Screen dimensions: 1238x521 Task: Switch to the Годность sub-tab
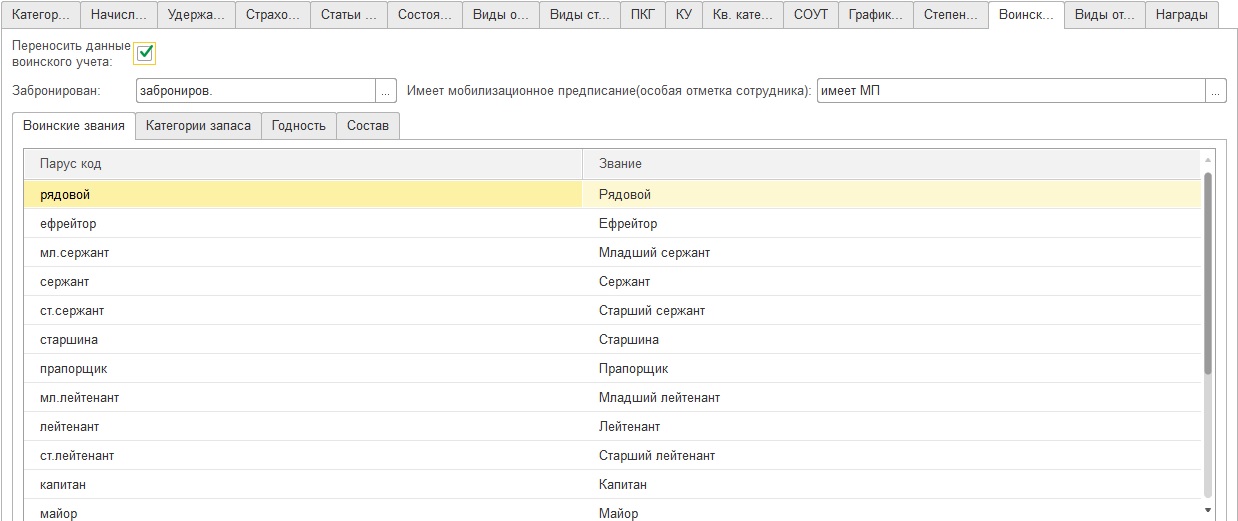click(x=299, y=126)
